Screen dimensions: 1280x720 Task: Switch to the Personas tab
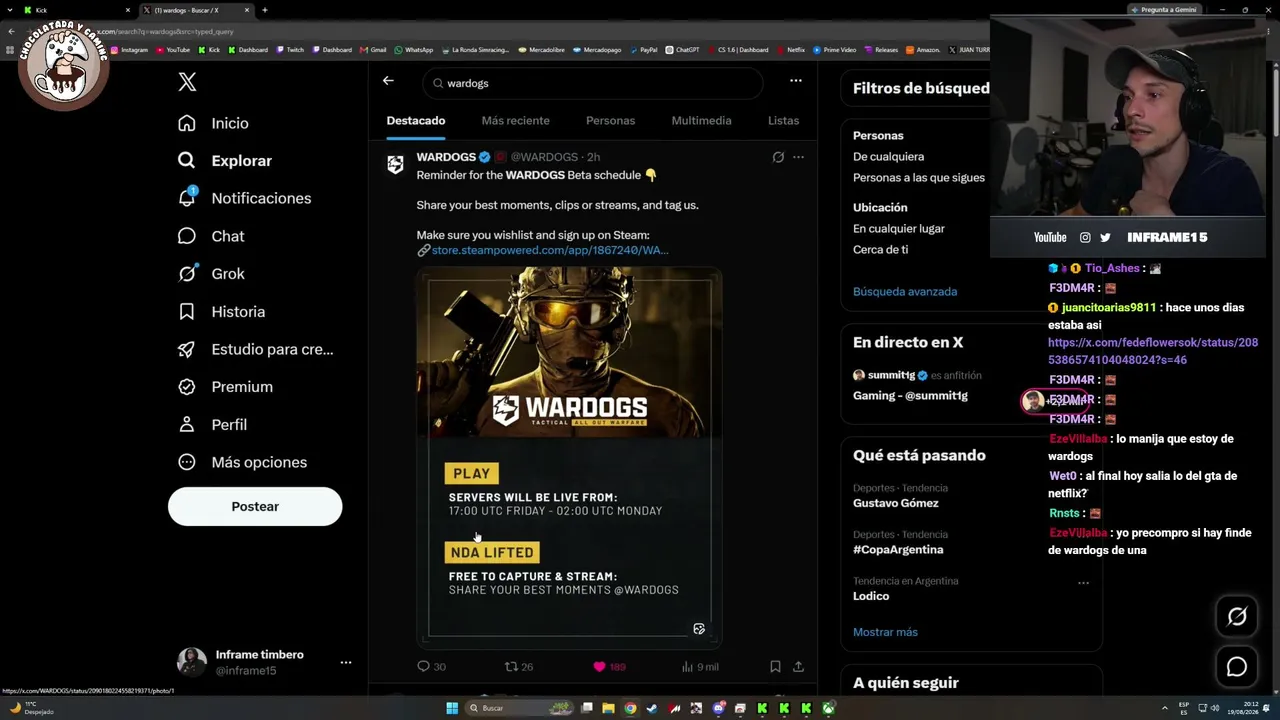click(610, 121)
